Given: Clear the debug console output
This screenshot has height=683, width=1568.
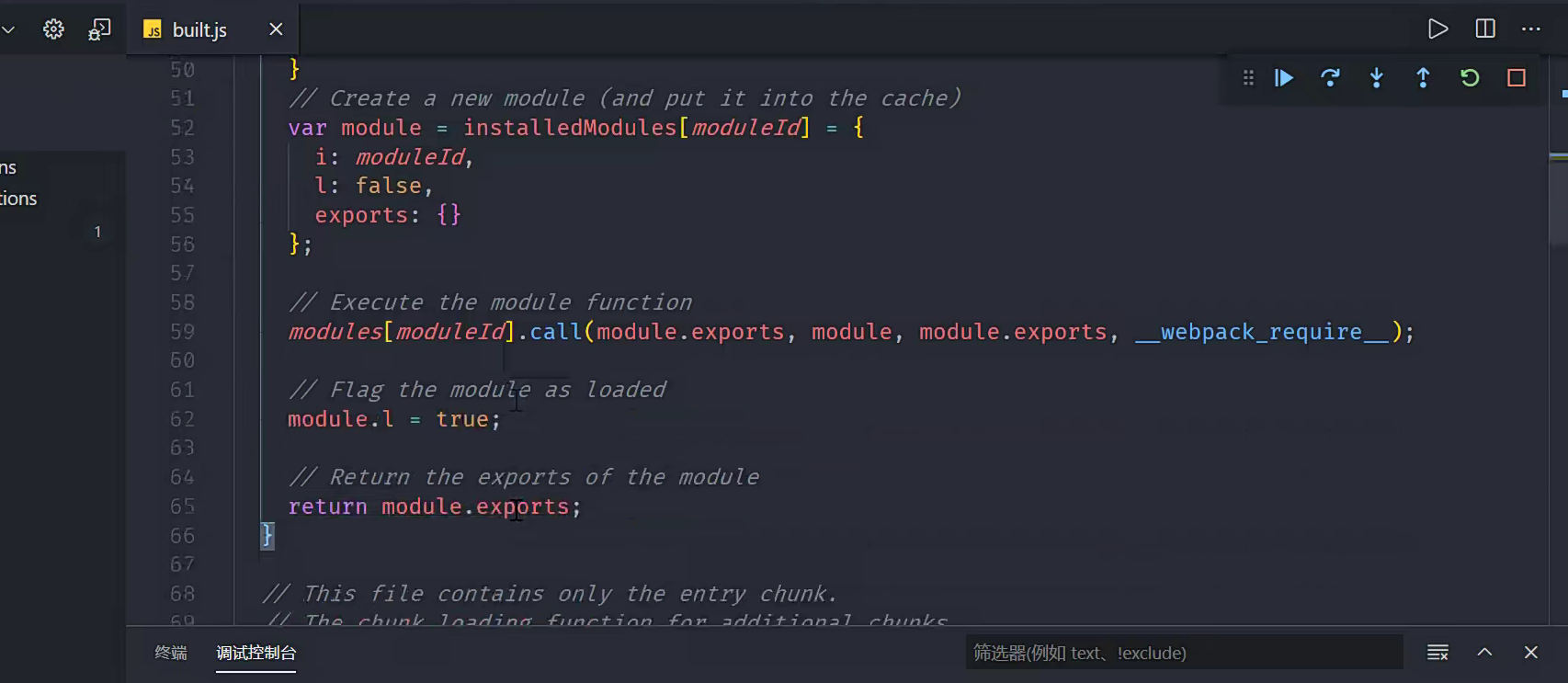Looking at the screenshot, I should [x=1437, y=653].
